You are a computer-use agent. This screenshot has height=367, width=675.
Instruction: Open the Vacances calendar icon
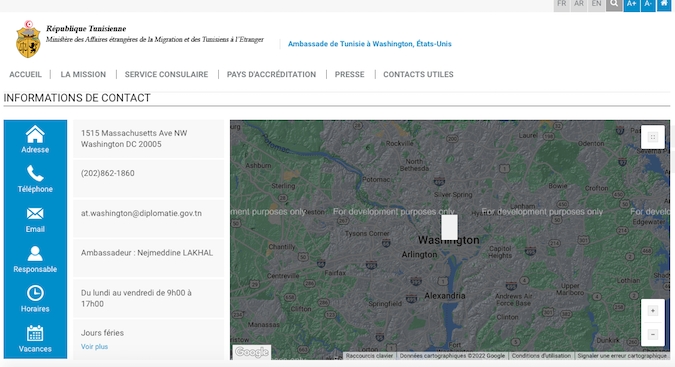click(35, 333)
